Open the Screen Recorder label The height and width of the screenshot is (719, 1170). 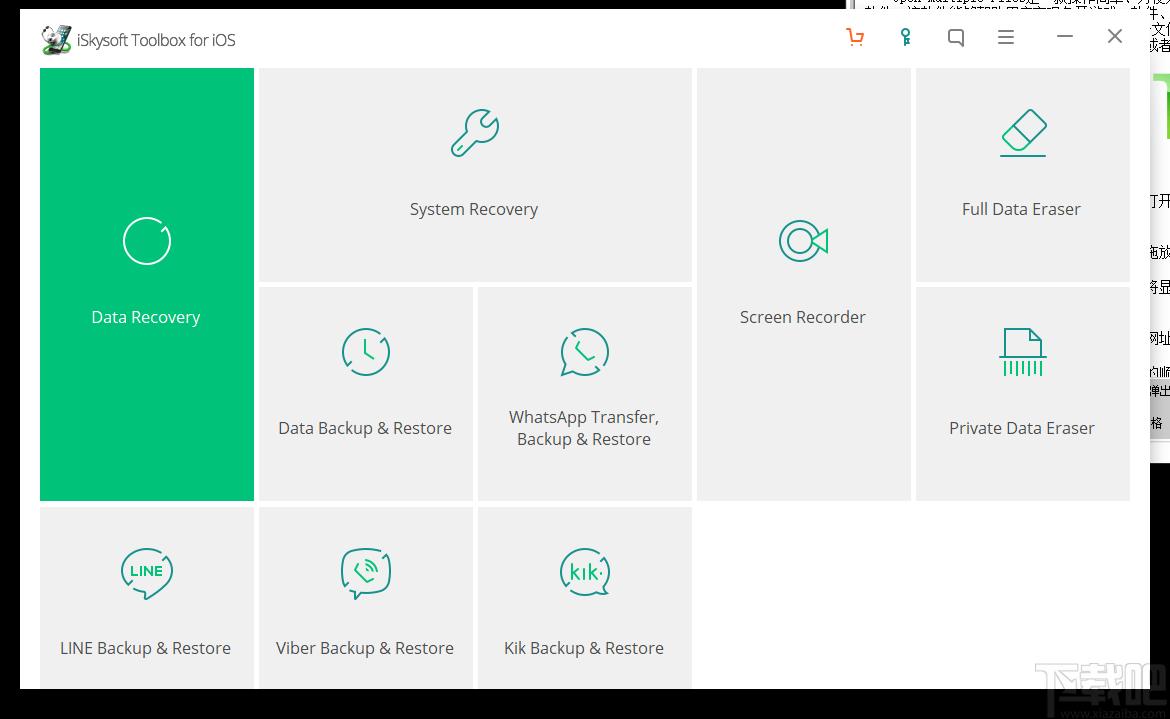(x=803, y=317)
